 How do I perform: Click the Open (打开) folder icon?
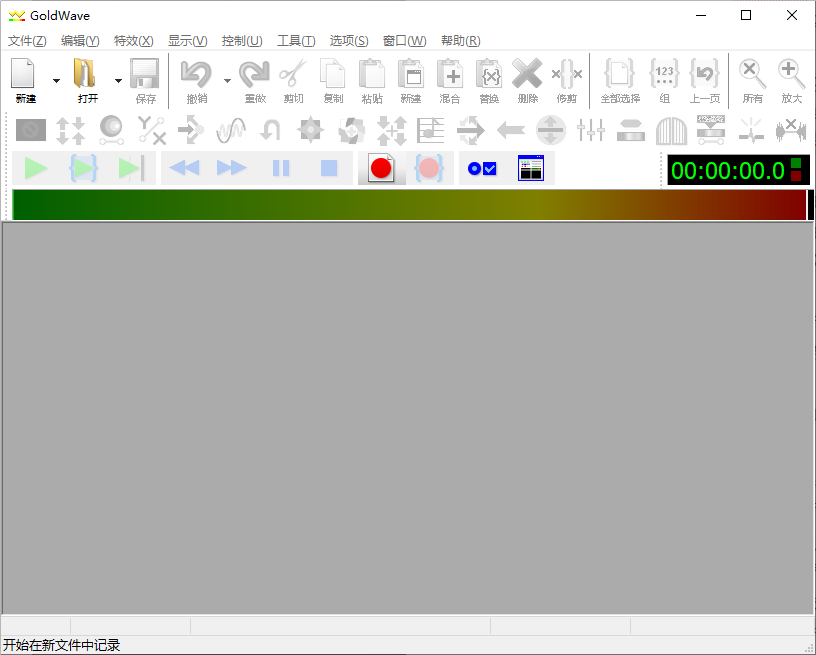click(x=87, y=75)
